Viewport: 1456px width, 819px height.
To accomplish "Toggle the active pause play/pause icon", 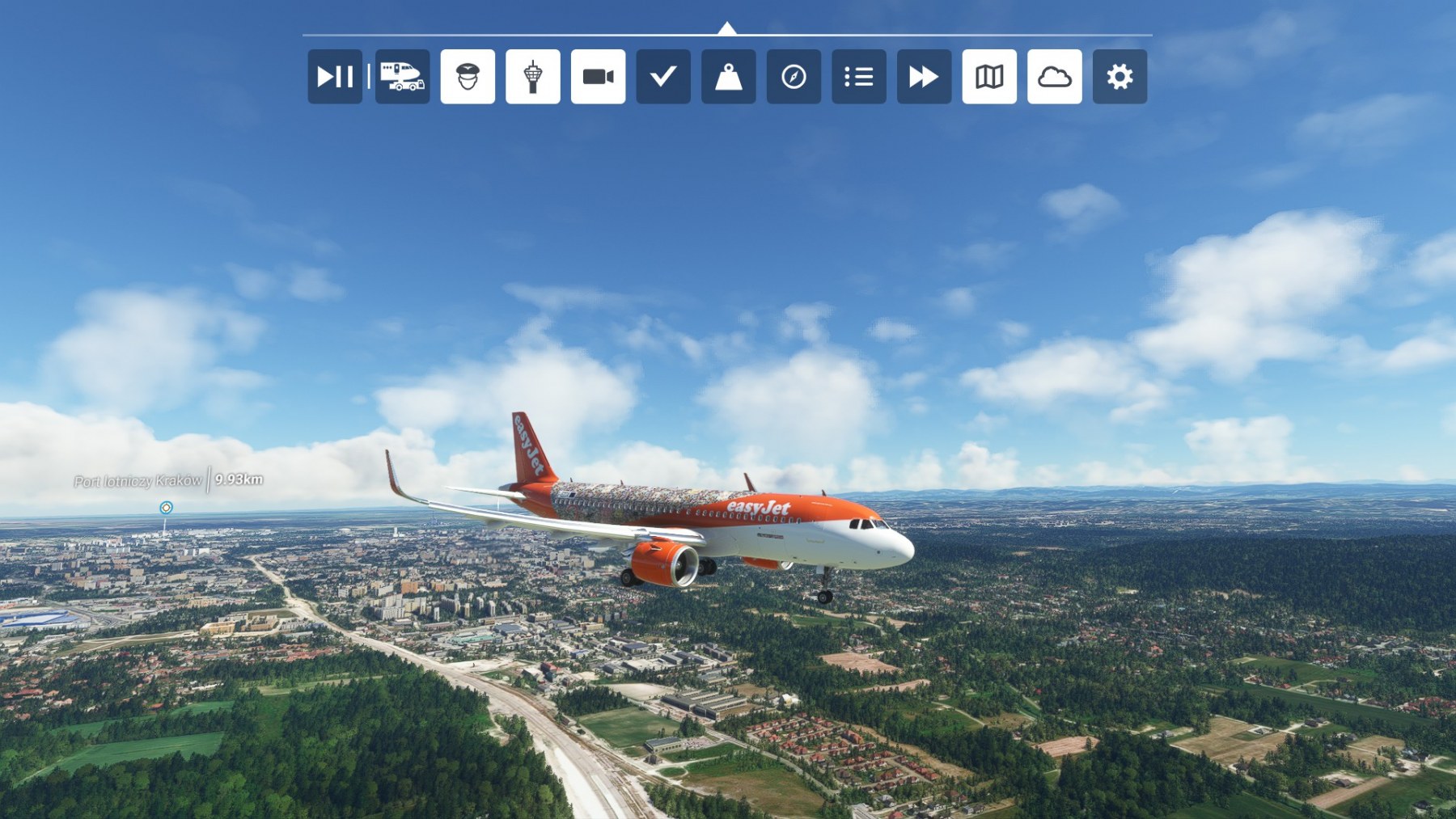I will [x=335, y=77].
